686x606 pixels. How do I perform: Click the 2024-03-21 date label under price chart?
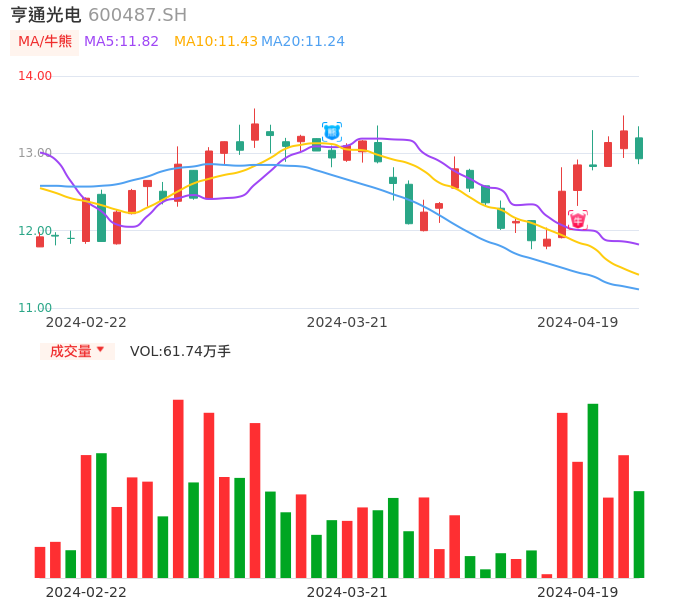click(347, 322)
